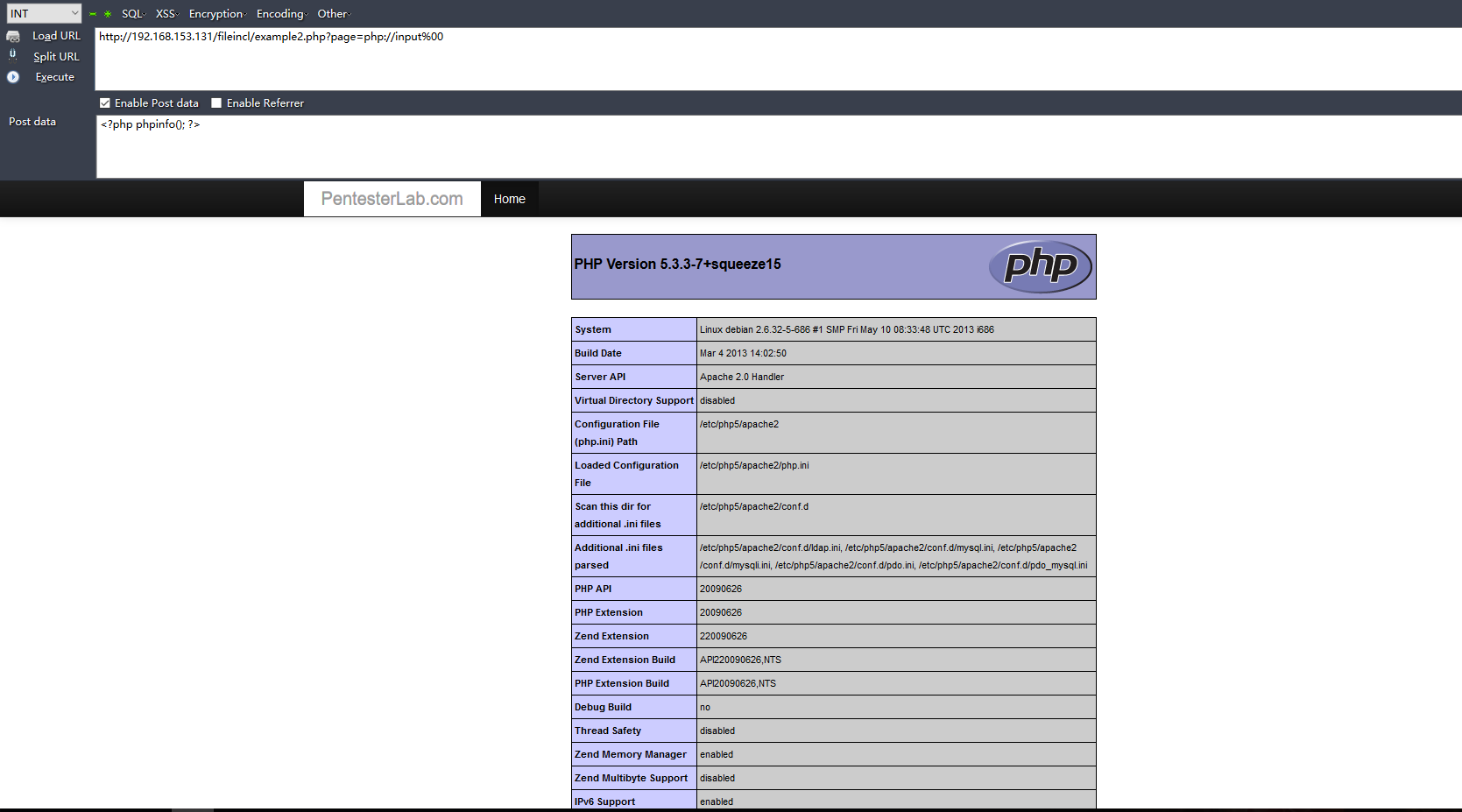Image resolution: width=1462 pixels, height=812 pixels.
Task: Open the Encoding dropdown menu
Action: pyautogui.click(x=282, y=14)
